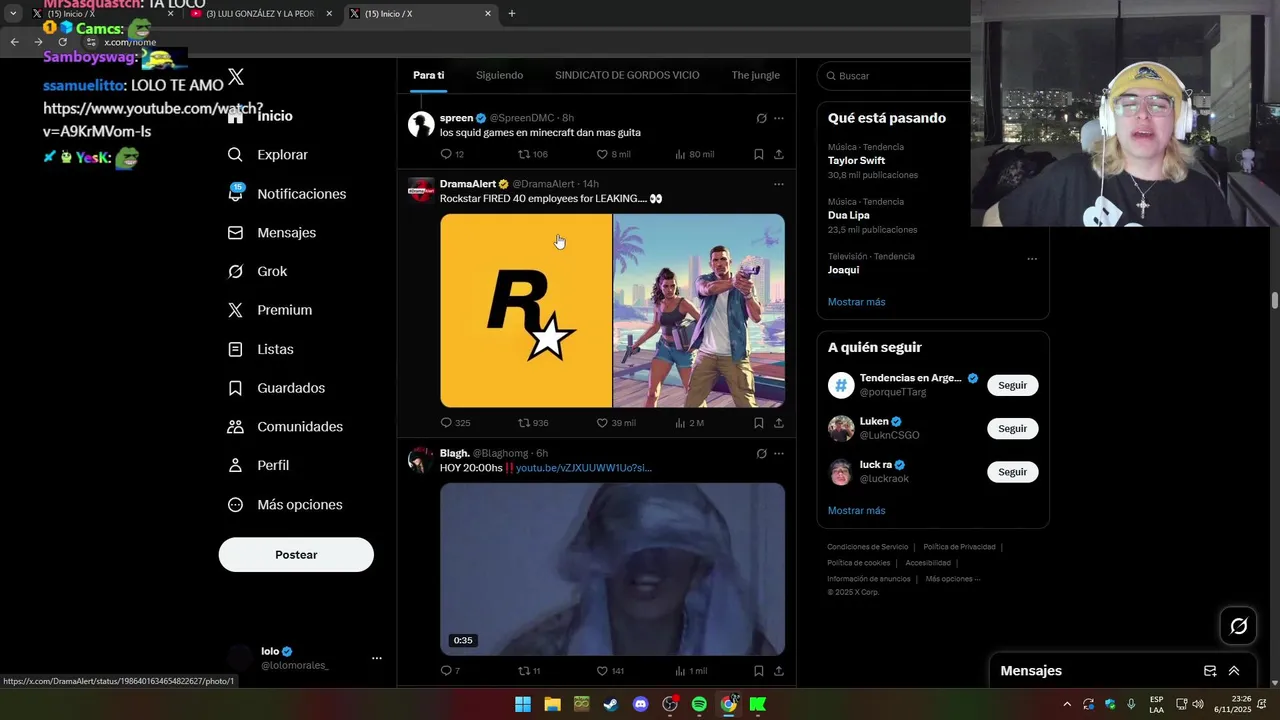Follow luck ra account
The image size is (1280, 720).
(1012, 472)
